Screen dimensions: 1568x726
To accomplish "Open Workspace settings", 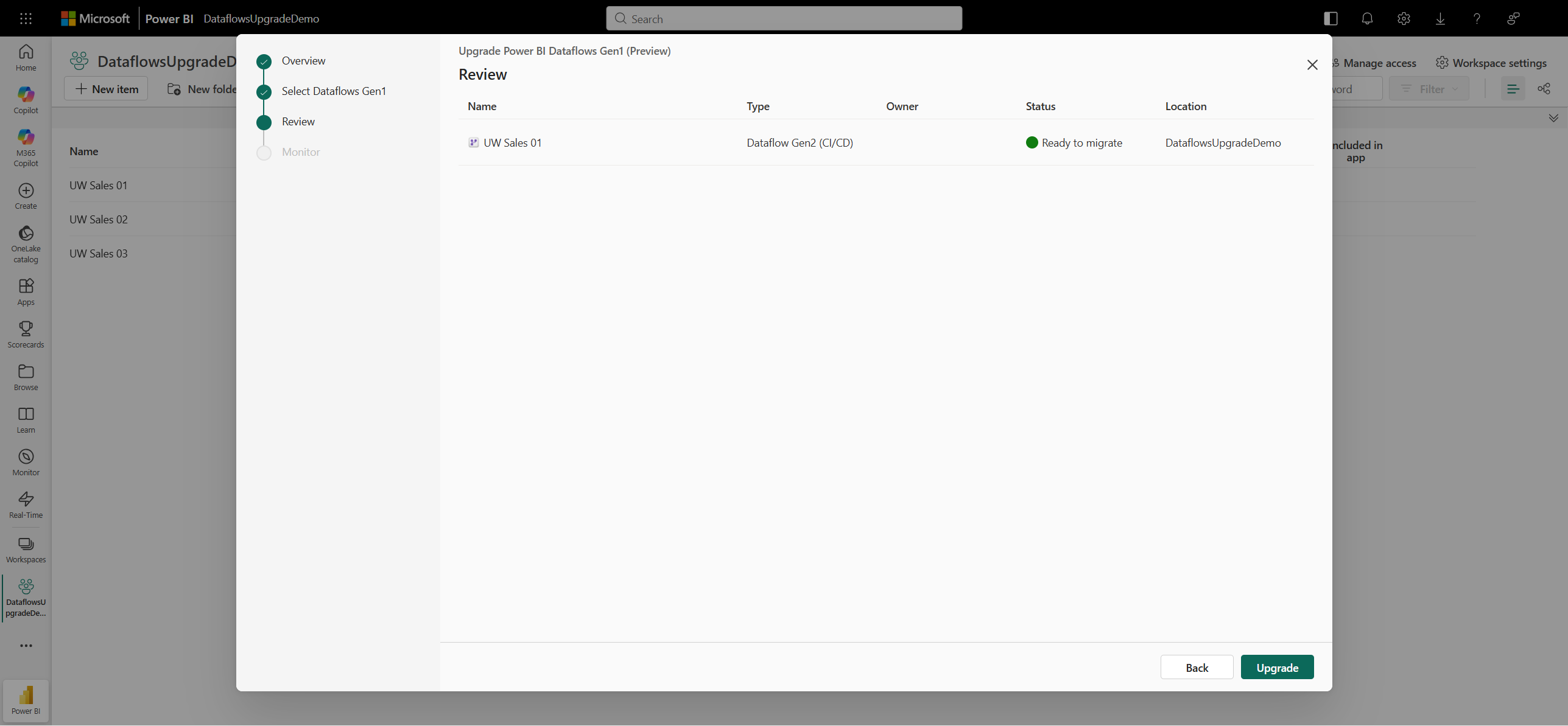I will (1491, 63).
